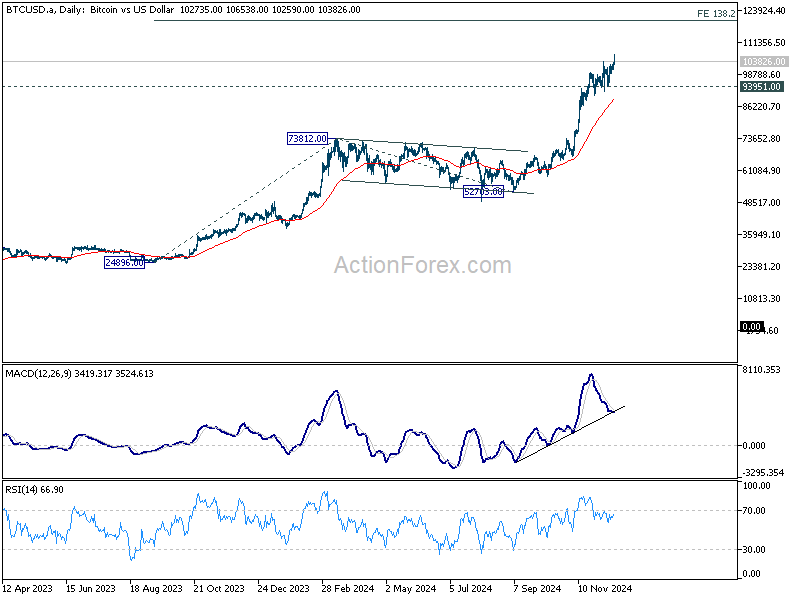Click the MACD peak near November 2024

click(591, 376)
